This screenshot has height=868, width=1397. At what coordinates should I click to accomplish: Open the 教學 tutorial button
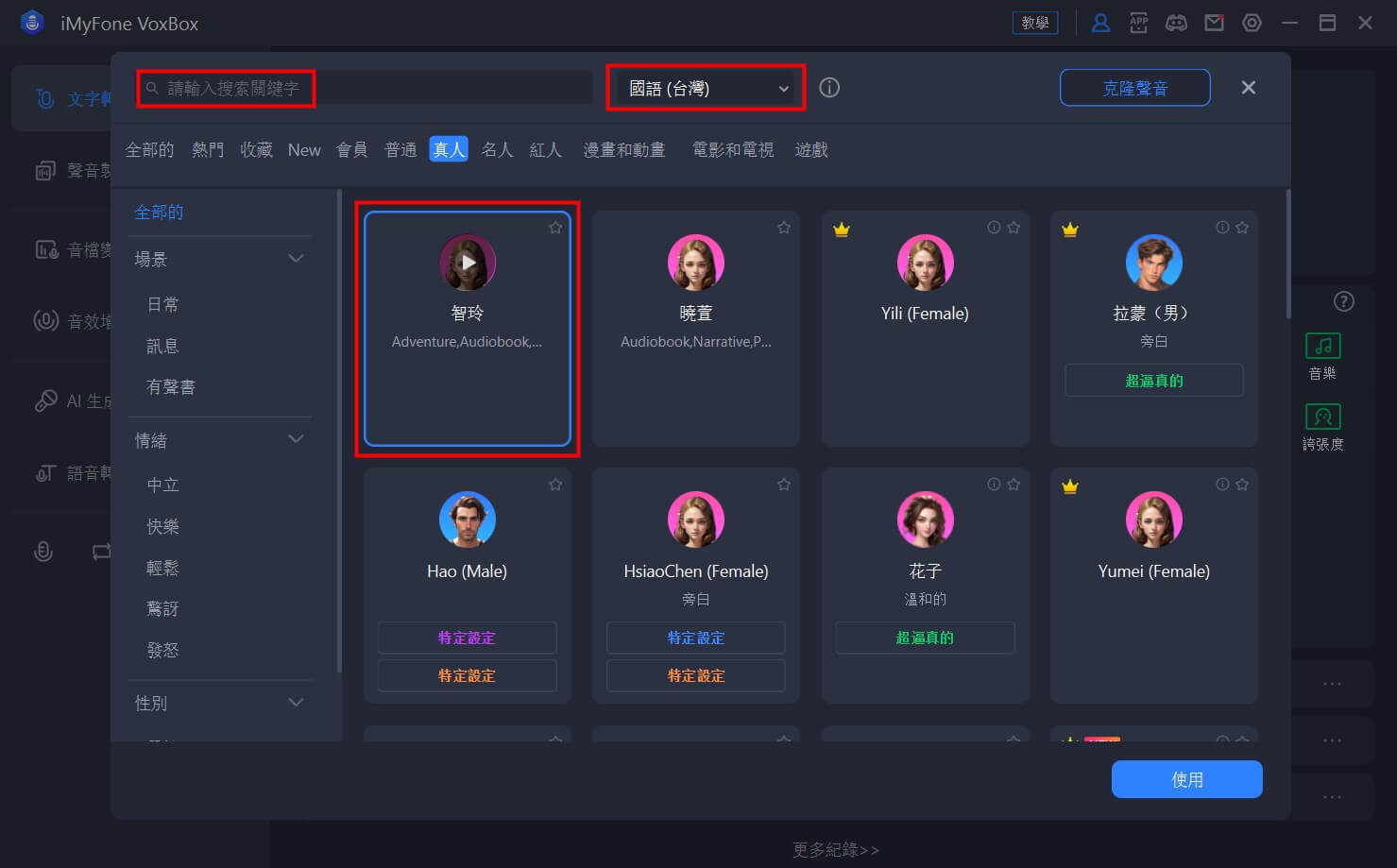click(x=1035, y=23)
